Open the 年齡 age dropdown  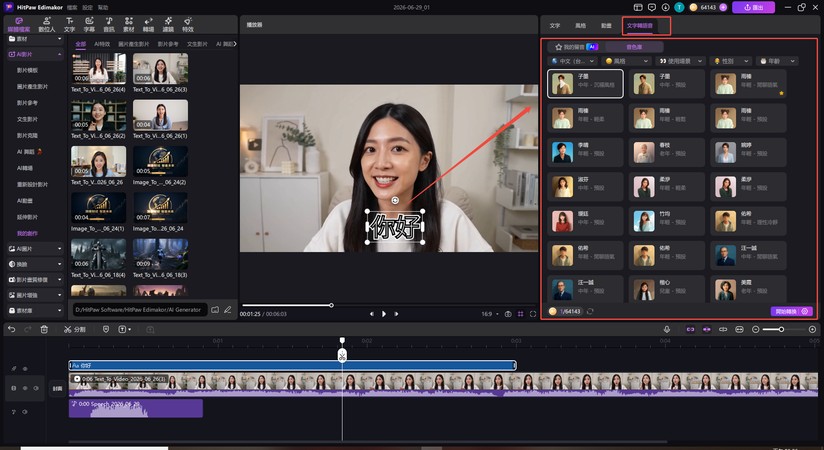[x=777, y=61]
